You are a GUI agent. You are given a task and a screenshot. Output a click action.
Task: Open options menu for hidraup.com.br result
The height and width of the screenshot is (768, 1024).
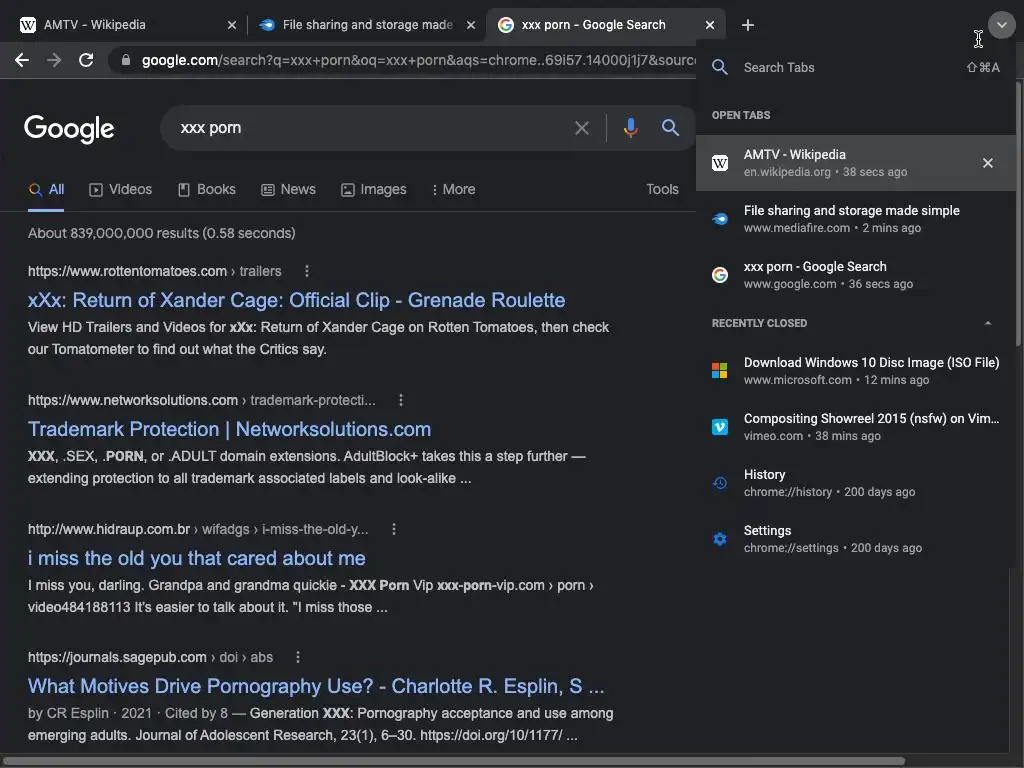click(x=394, y=529)
